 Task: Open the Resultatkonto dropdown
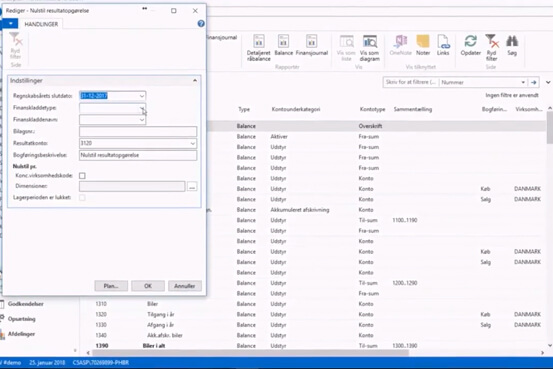click(193, 143)
